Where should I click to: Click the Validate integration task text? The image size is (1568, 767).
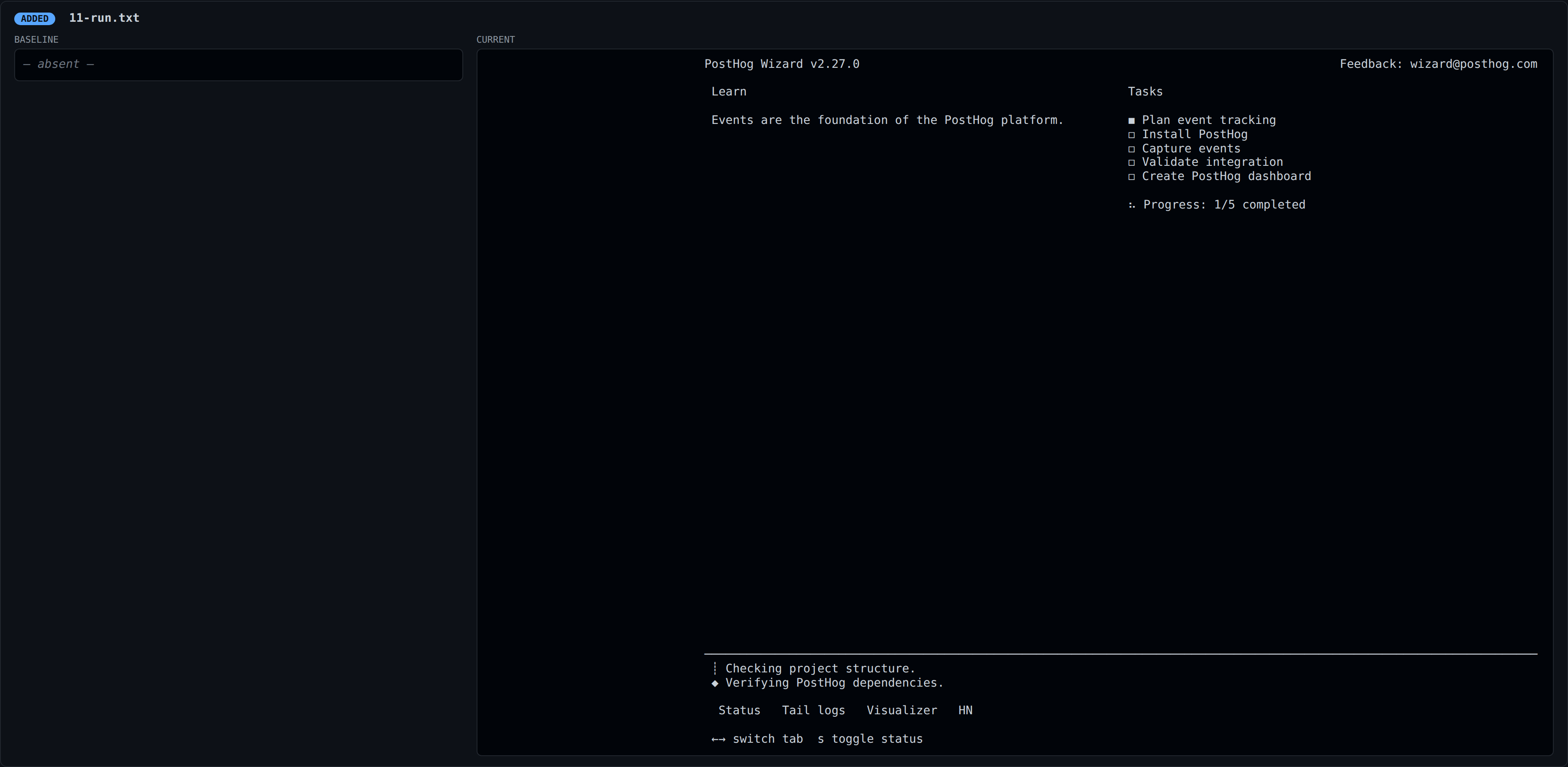pos(1212,162)
